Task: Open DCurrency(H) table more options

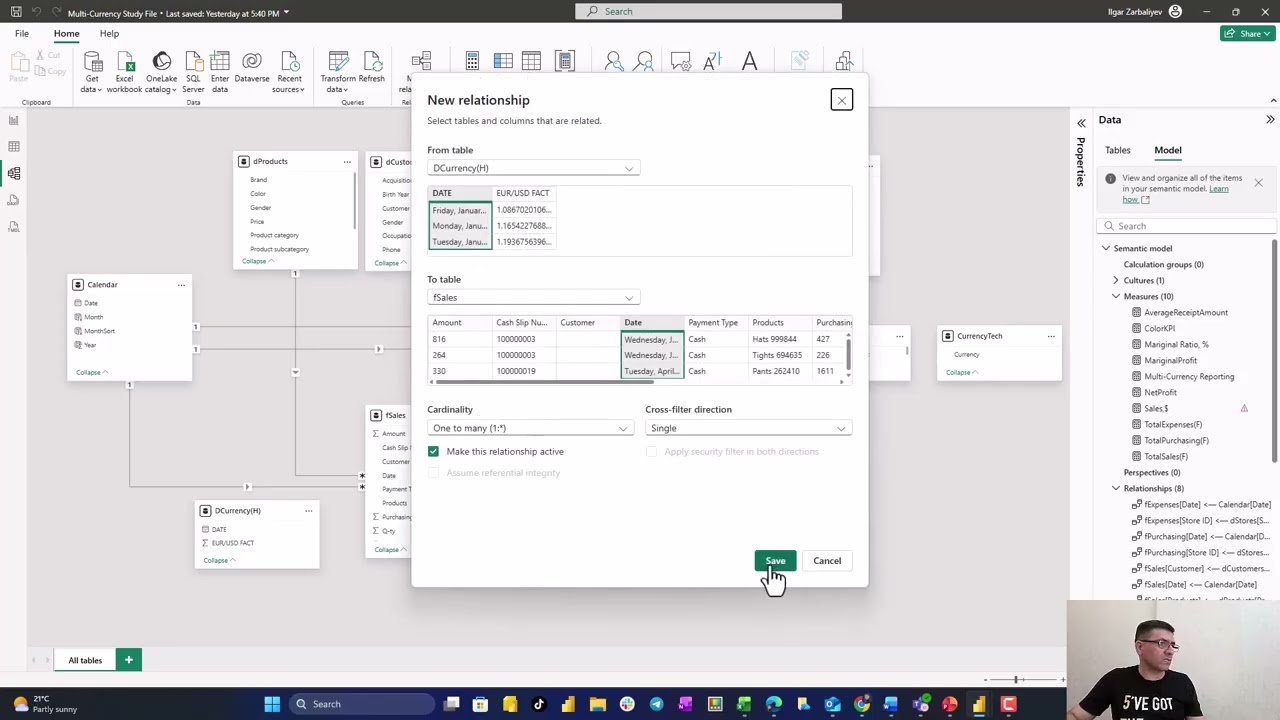Action: pos(308,511)
